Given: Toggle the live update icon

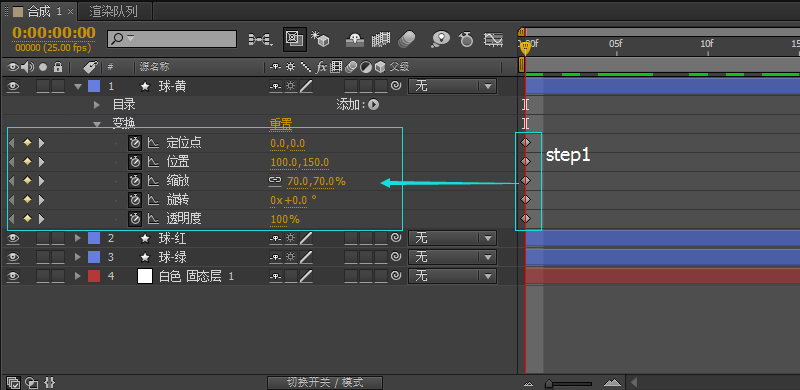Looking at the screenshot, I should coord(294,39).
